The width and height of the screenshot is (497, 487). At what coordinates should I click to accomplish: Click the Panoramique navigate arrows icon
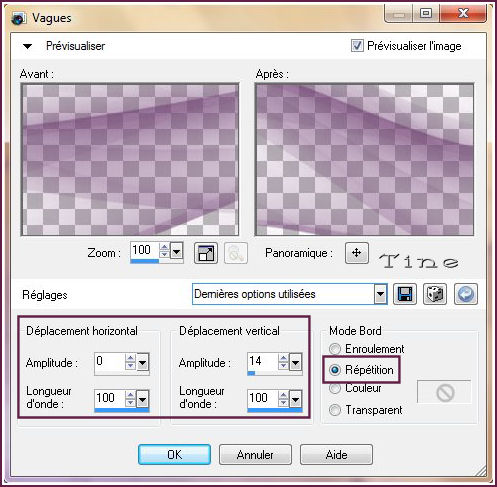click(x=357, y=253)
